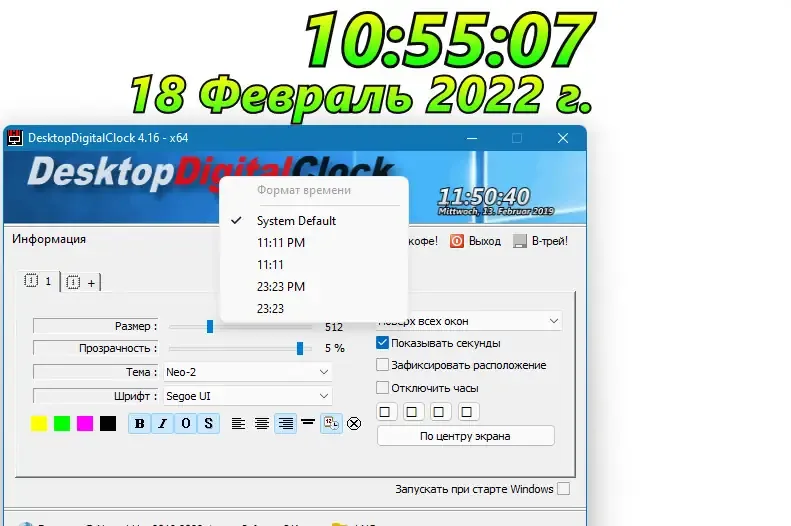Click the Выход exit button label
The height and width of the screenshot is (526, 791).
click(485, 241)
